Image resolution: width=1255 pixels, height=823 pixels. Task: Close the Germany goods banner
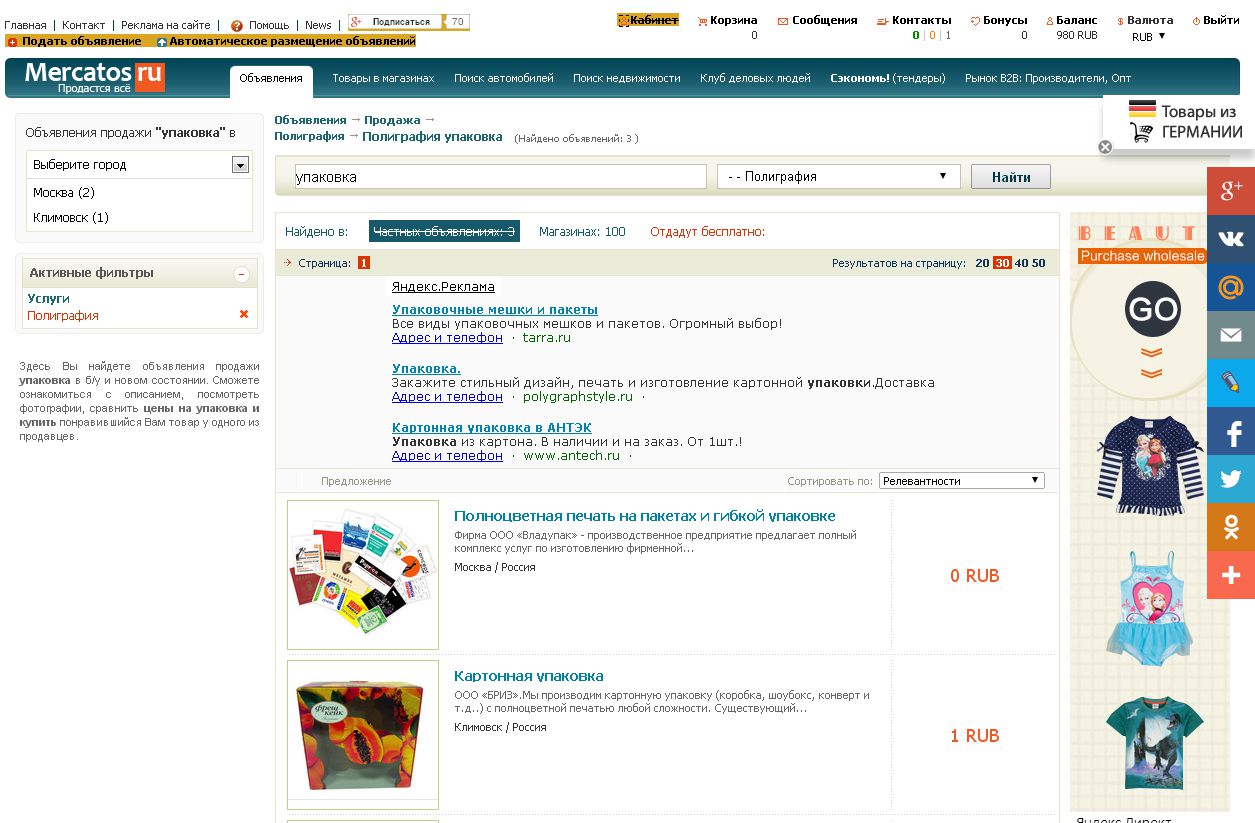click(1105, 147)
